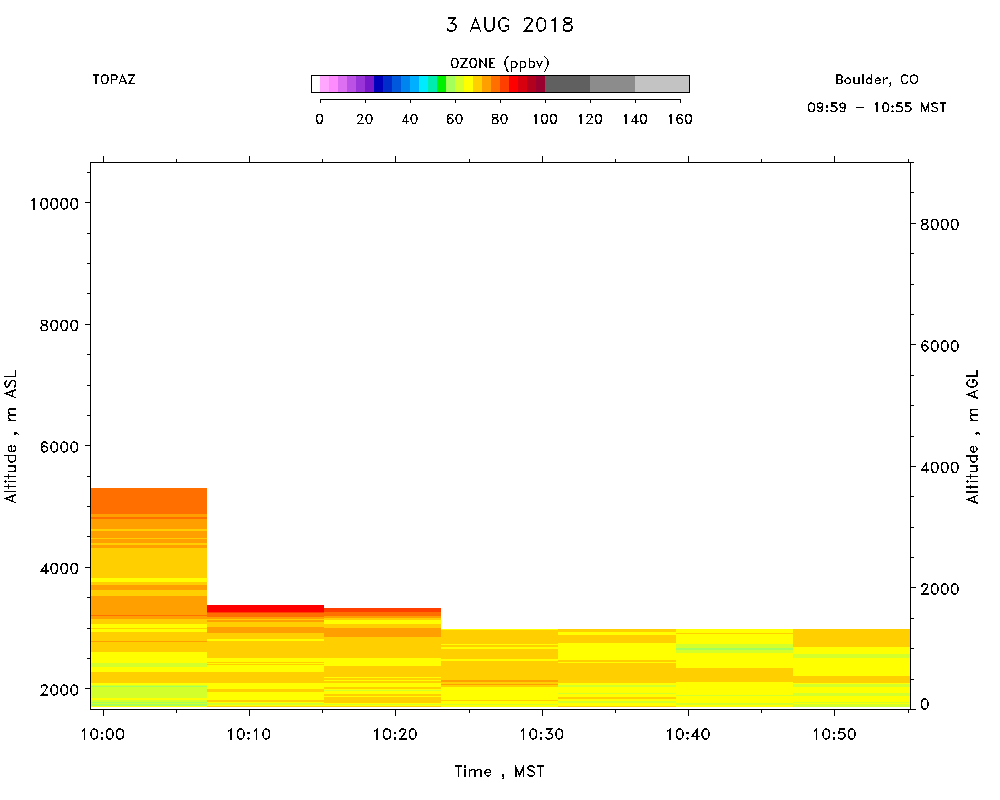Click the dark blue colorbar segment near 27

pos(378,84)
